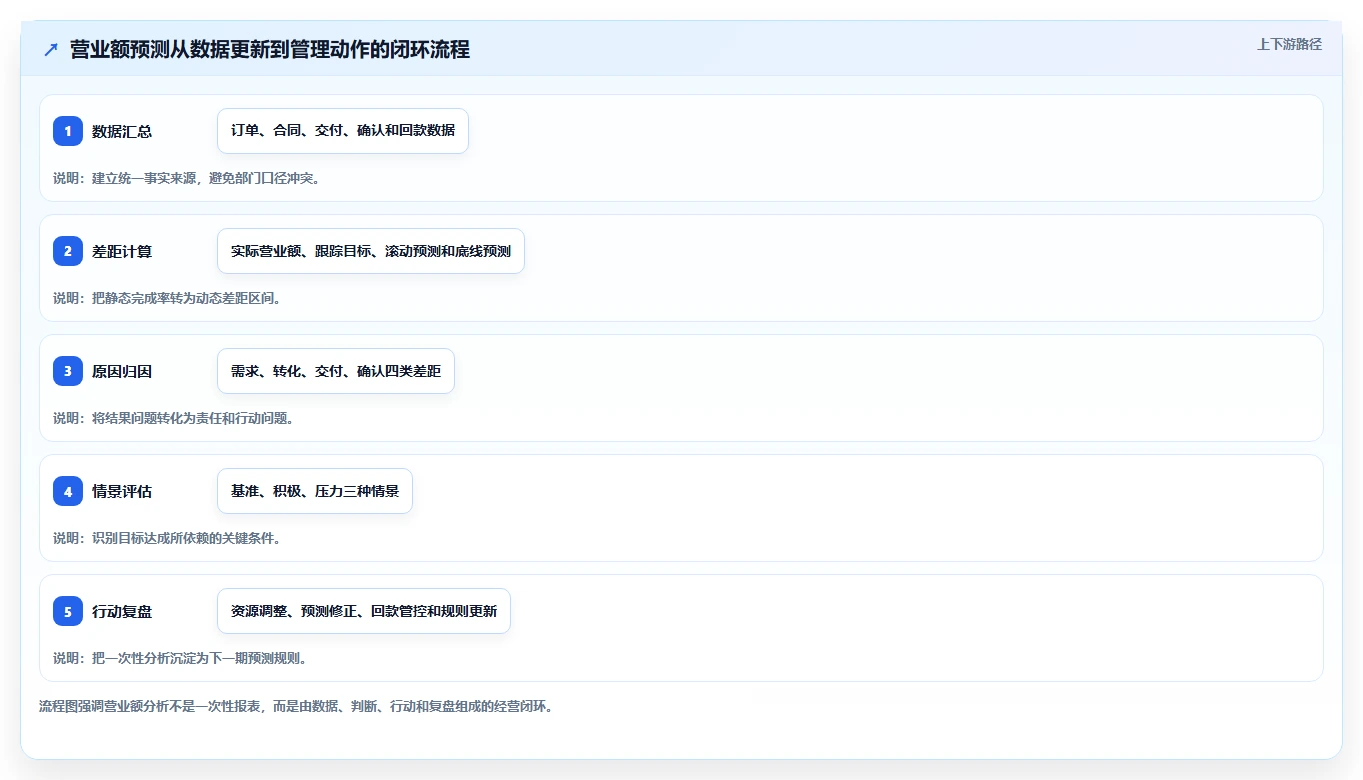Viewport: 1363px width, 780px height.
Task: Click the step 1 number badge
Action: pyautogui.click(x=68, y=131)
